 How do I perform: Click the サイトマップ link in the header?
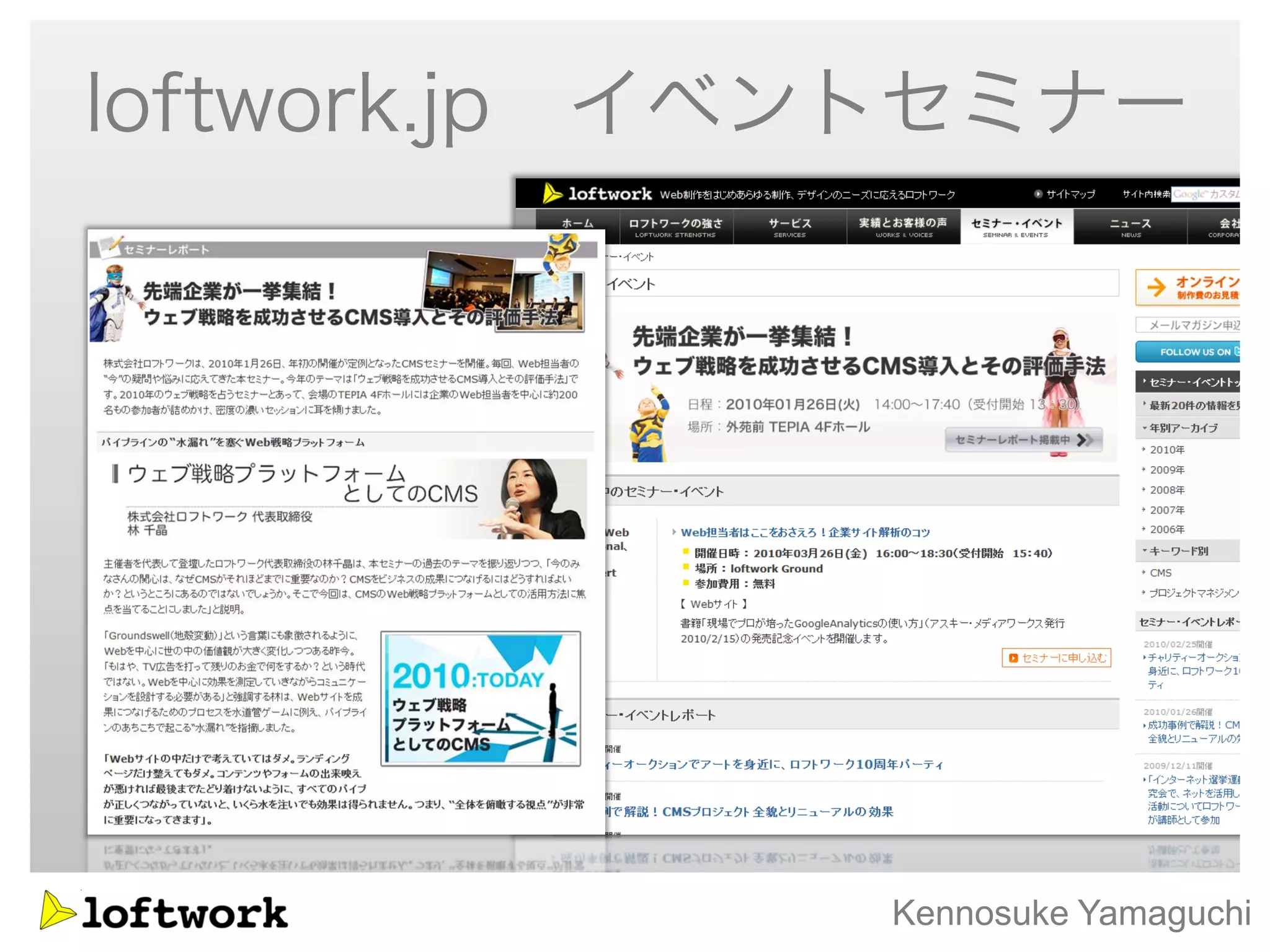[1064, 194]
